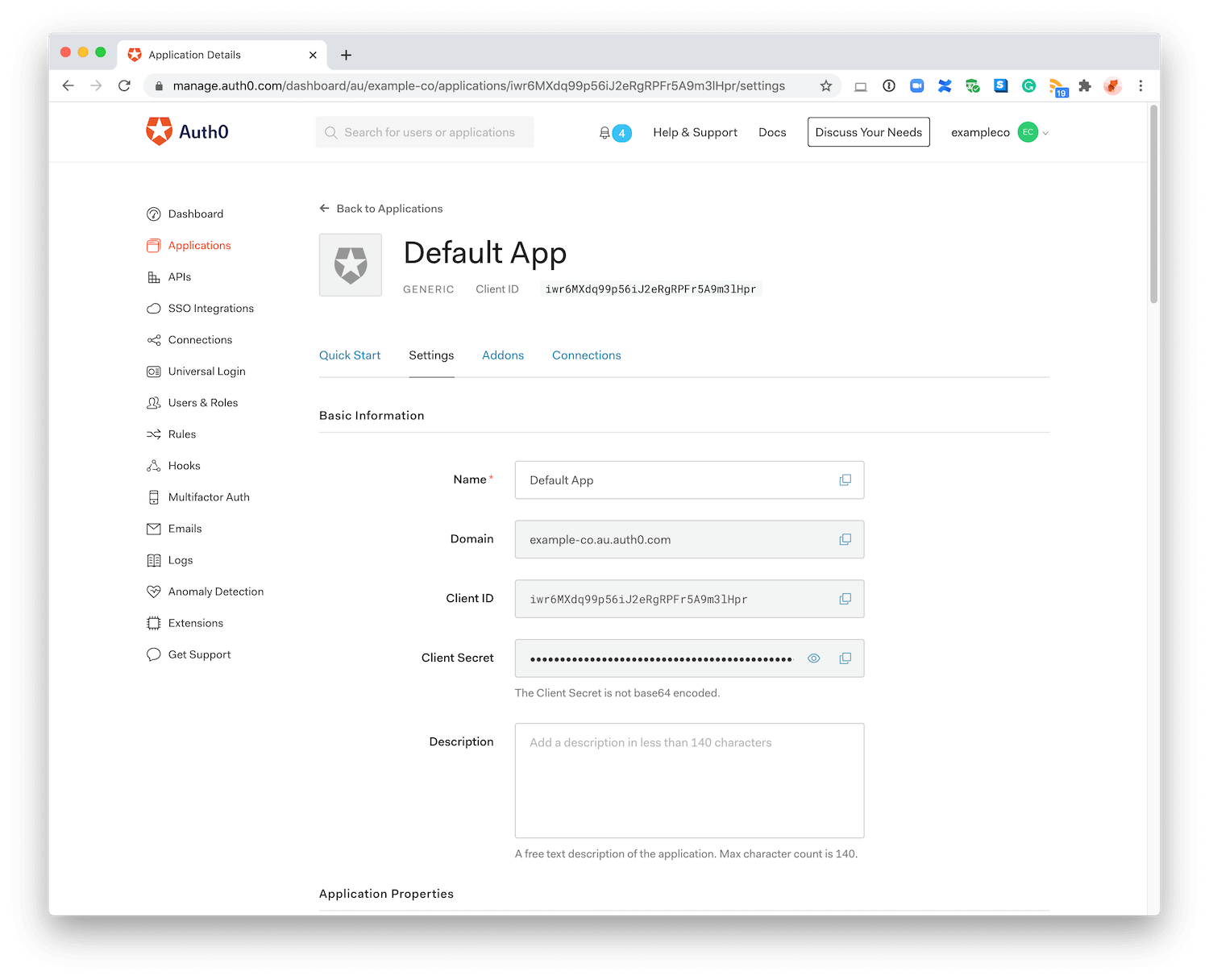
Task: Click the Dashboard sidebar icon
Action: point(154,214)
